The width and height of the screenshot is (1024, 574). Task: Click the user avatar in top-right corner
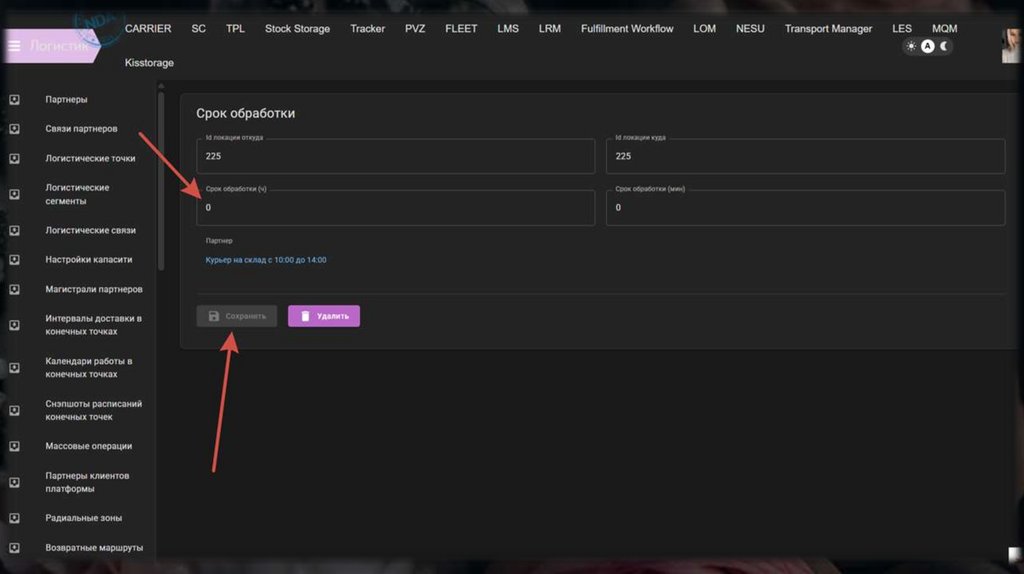1011,46
